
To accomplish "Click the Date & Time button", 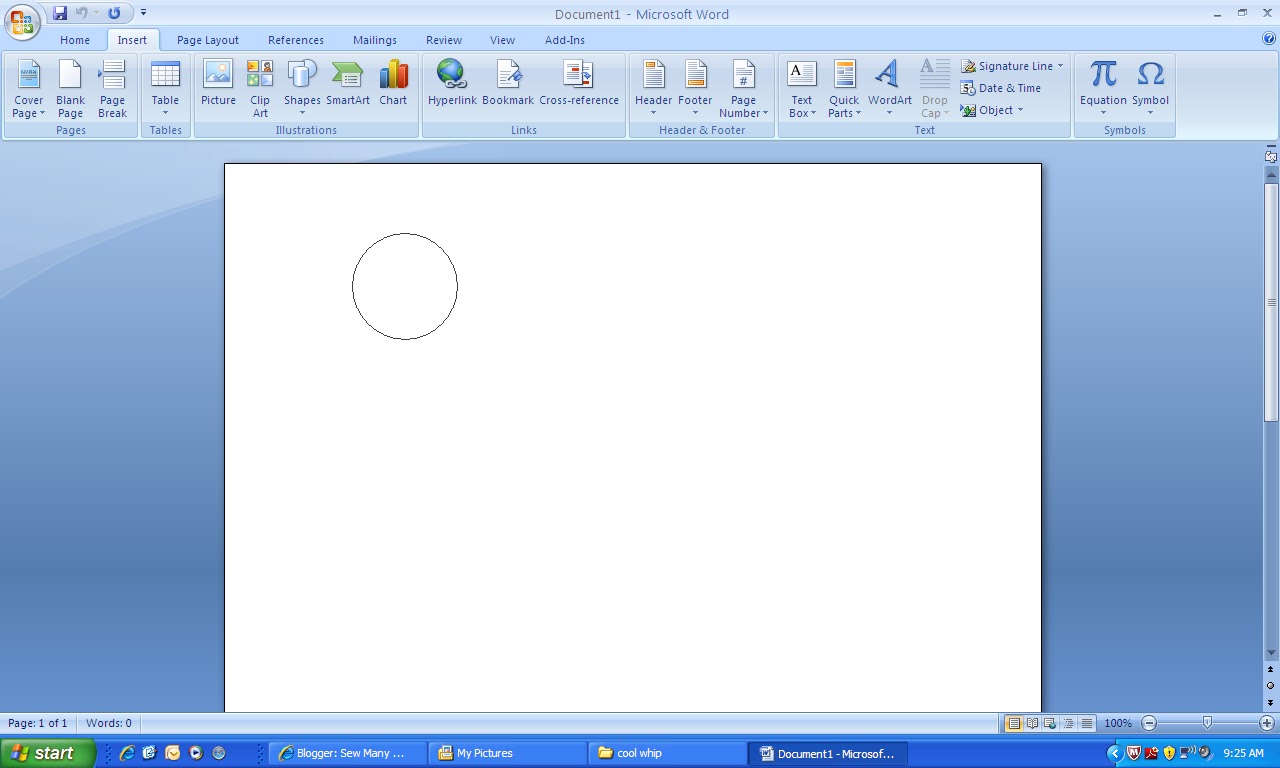I will [x=1001, y=88].
